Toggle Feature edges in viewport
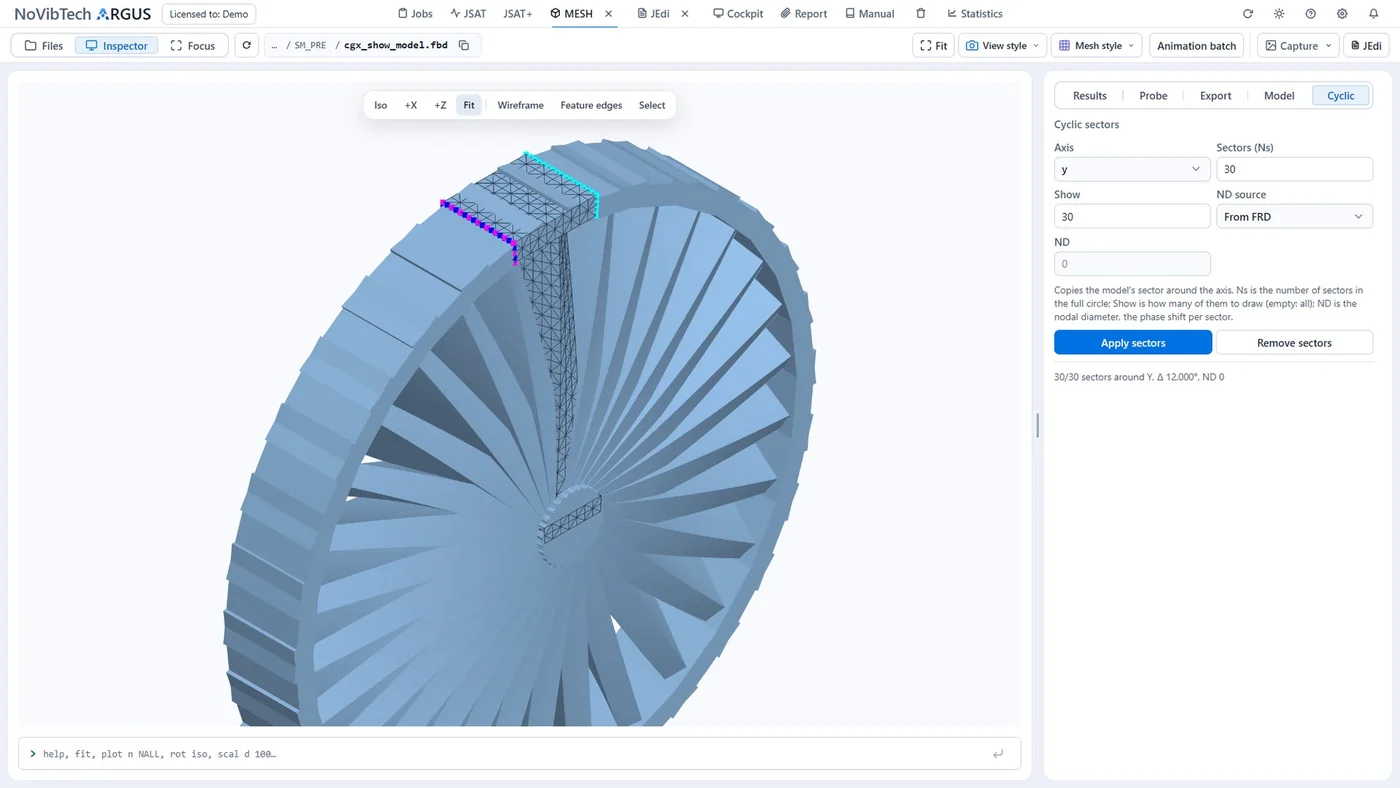This screenshot has height=788, width=1400. (x=591, y=105)
